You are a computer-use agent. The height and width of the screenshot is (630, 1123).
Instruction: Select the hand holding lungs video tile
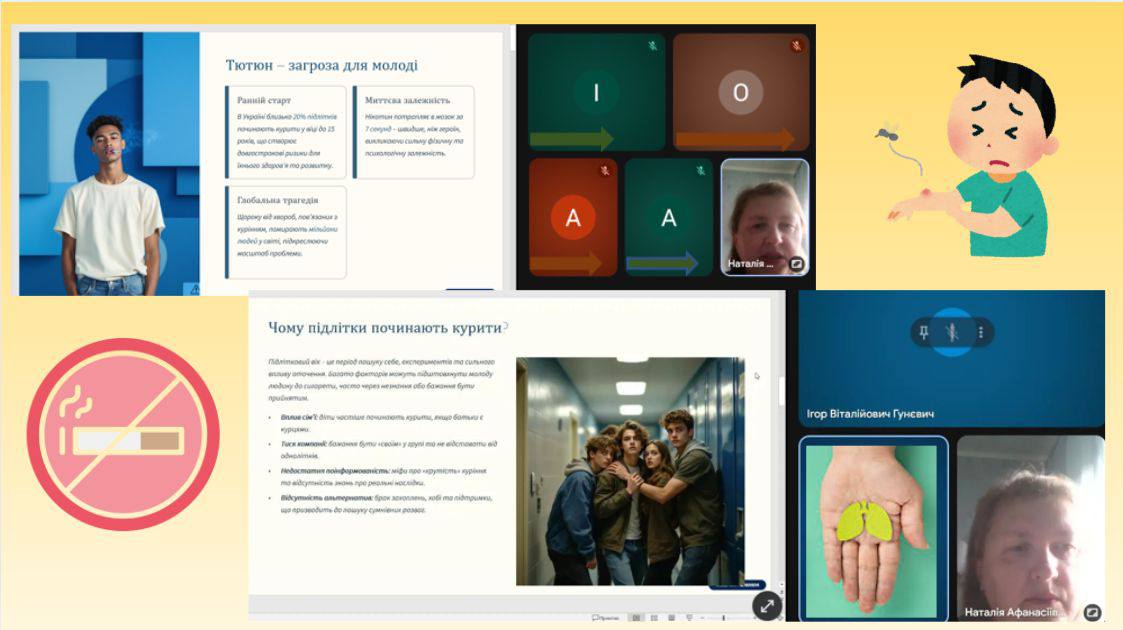point(872,527)
